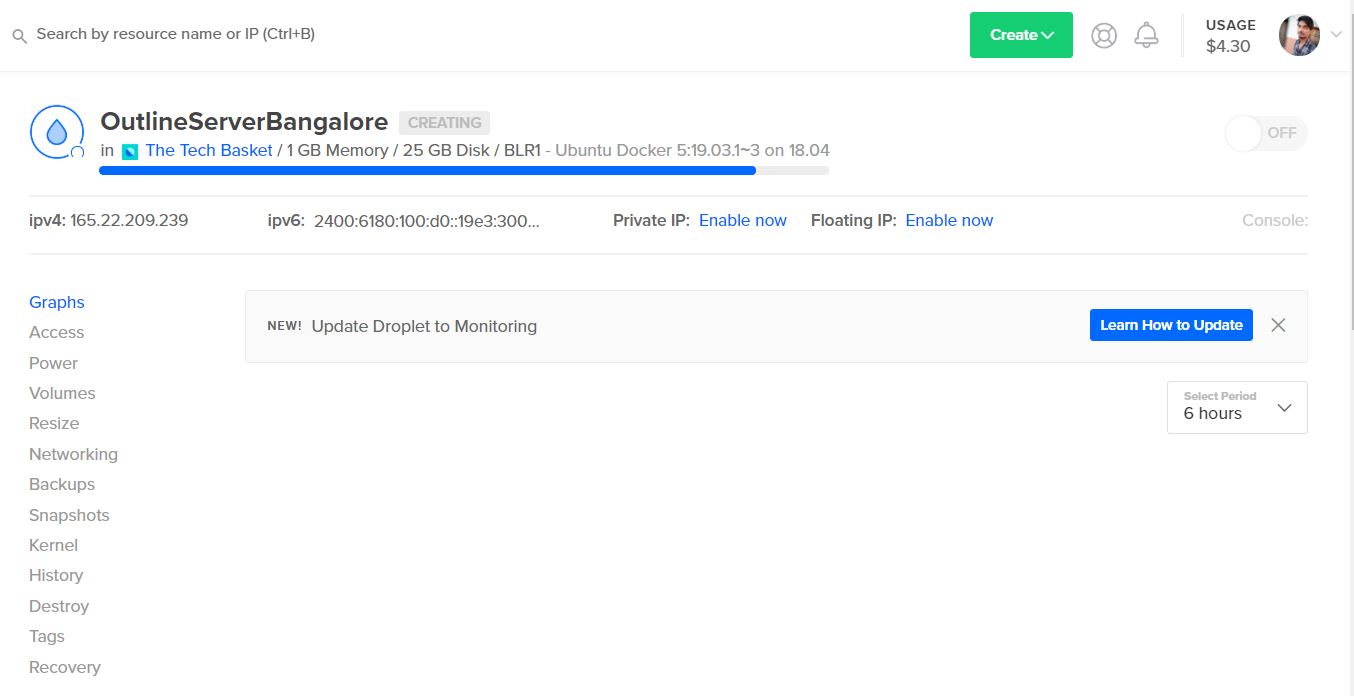Click the USAGE $4.30 amount
The height and width of the screenshot is (696, 1354).
tap(1229, 46)
